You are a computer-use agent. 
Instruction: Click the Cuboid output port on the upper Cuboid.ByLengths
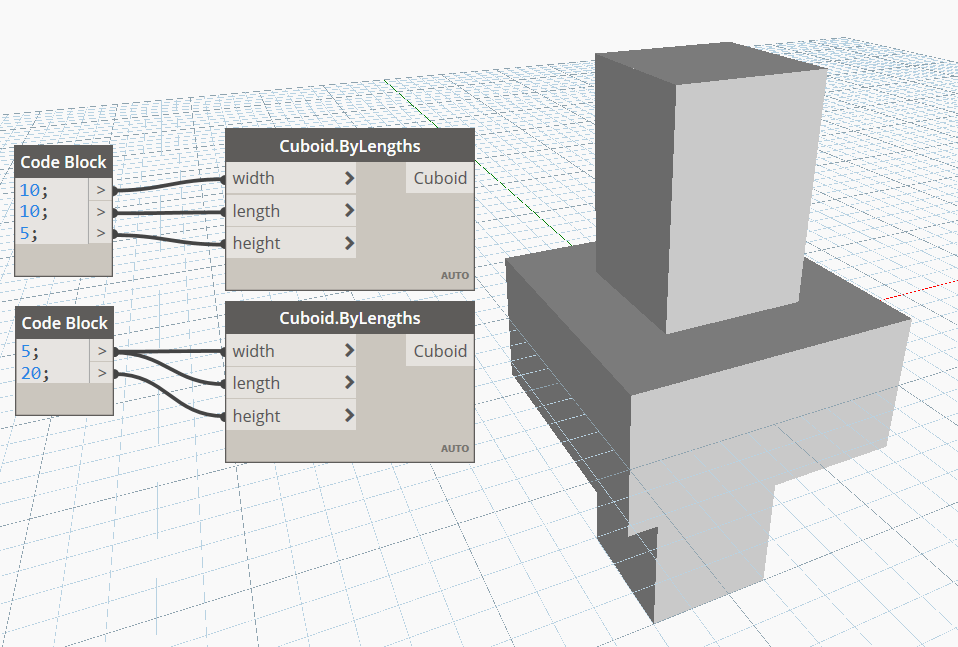click(x=440, y=178)
